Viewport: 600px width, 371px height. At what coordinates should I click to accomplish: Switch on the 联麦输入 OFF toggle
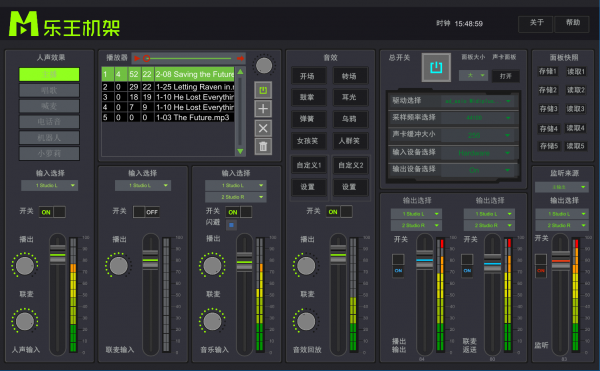(x=146, y=212)
